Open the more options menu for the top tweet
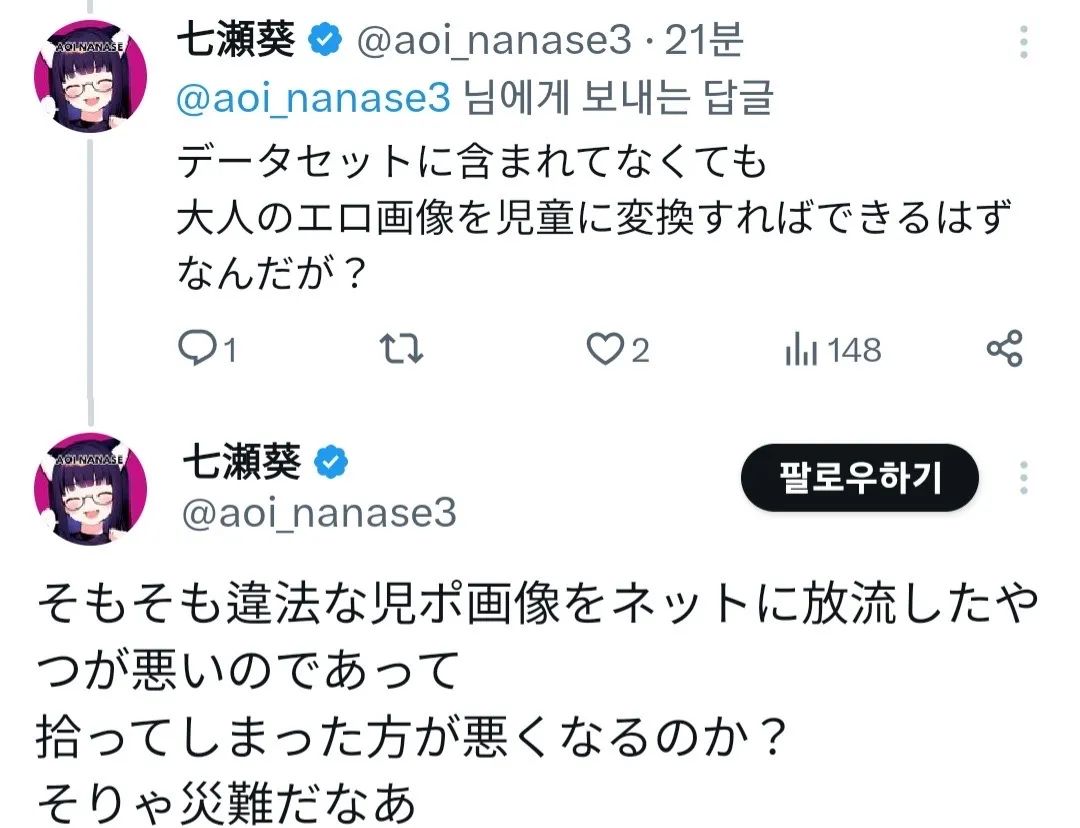The width and height of the screenshot is (1080, 828). [x=1023, y=42]
